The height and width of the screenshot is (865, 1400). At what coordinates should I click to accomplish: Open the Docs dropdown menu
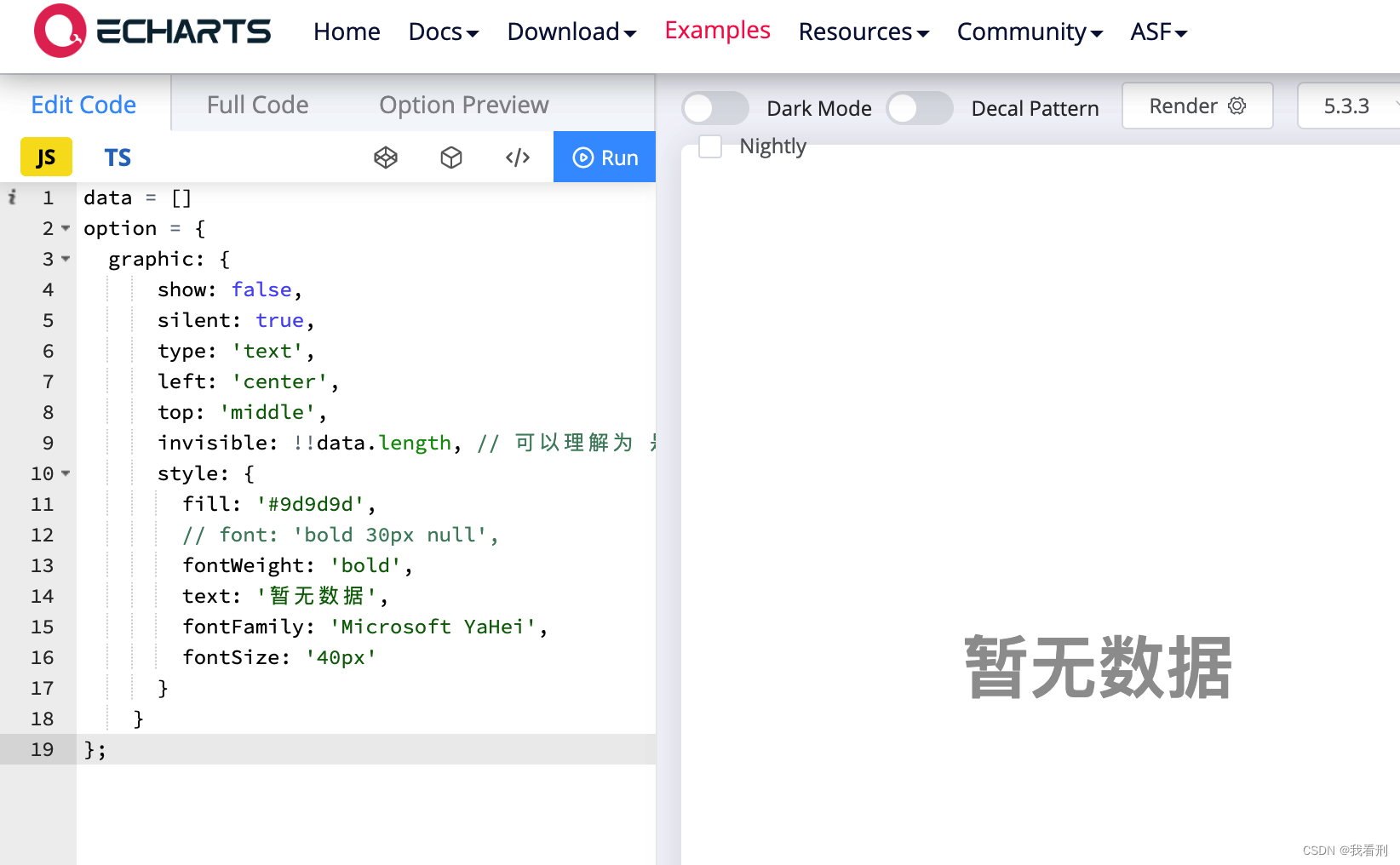pyautogui.click(x=443, y=32)
